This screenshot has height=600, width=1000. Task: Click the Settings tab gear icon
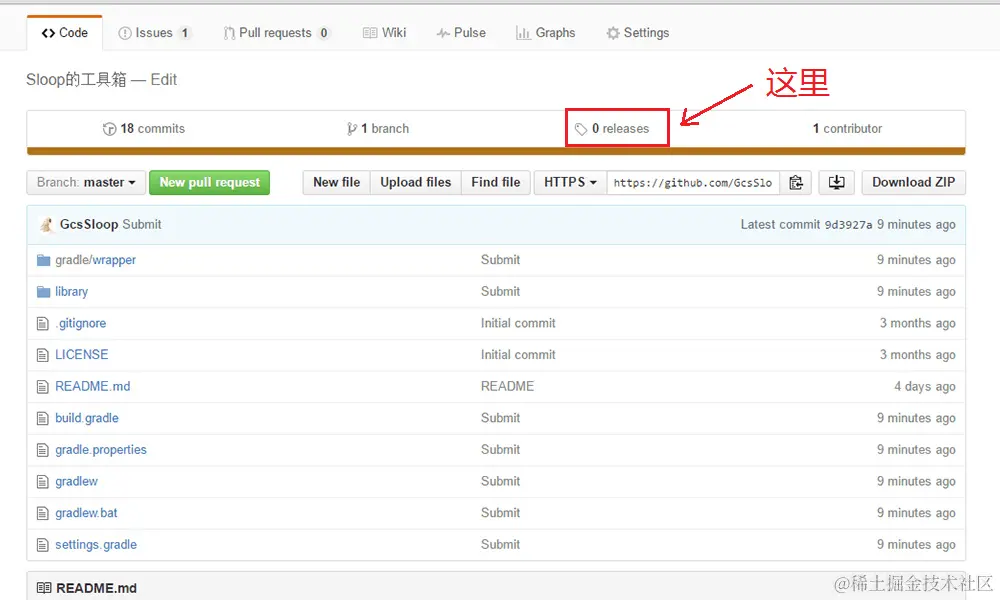point(613,33)
